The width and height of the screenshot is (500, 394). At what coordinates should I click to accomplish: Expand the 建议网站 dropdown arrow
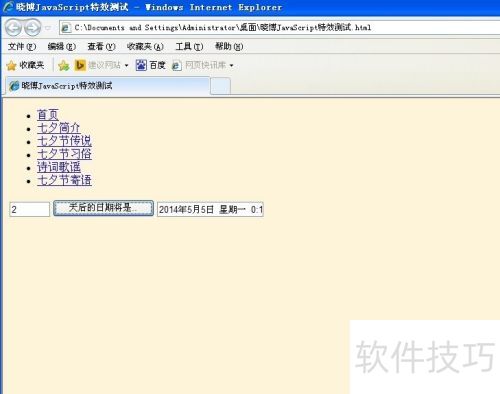[x=126, y=65]
